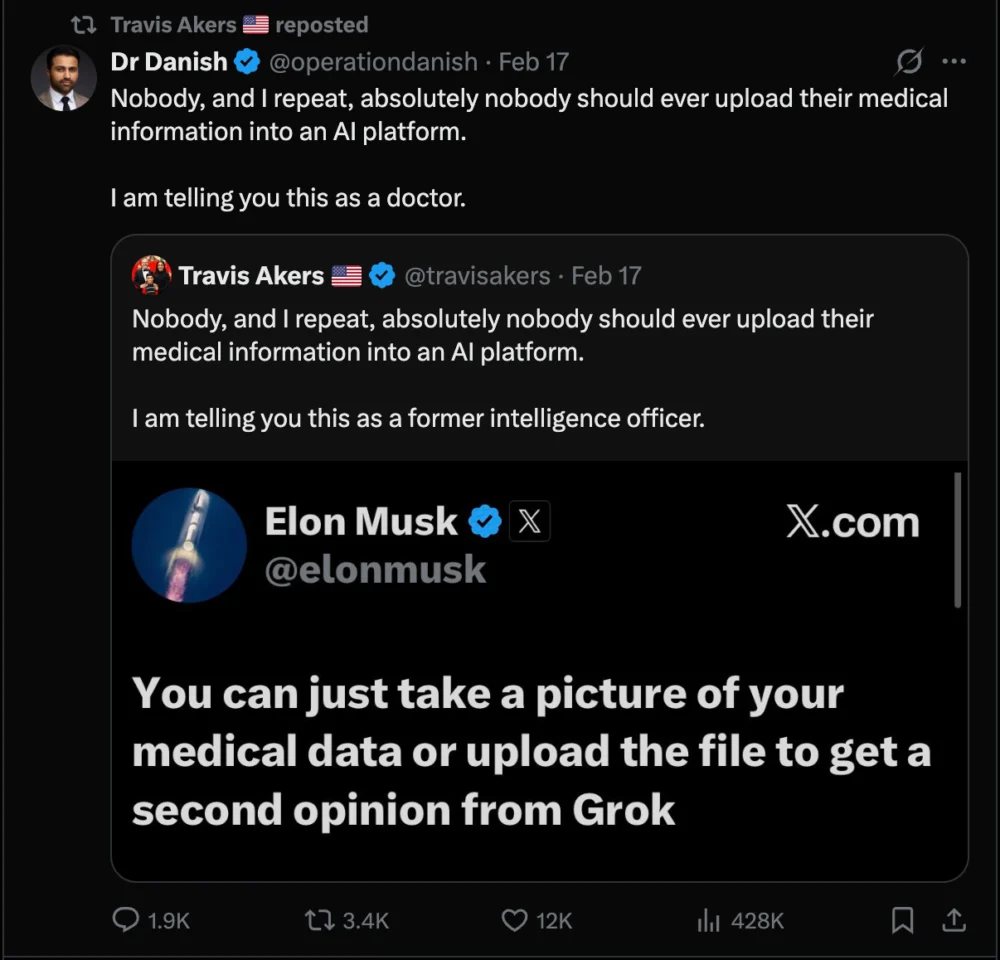This screenshot has height=960, width=1000.
Task: Open the @travisakers handle in quote
Action: point(477,275)
